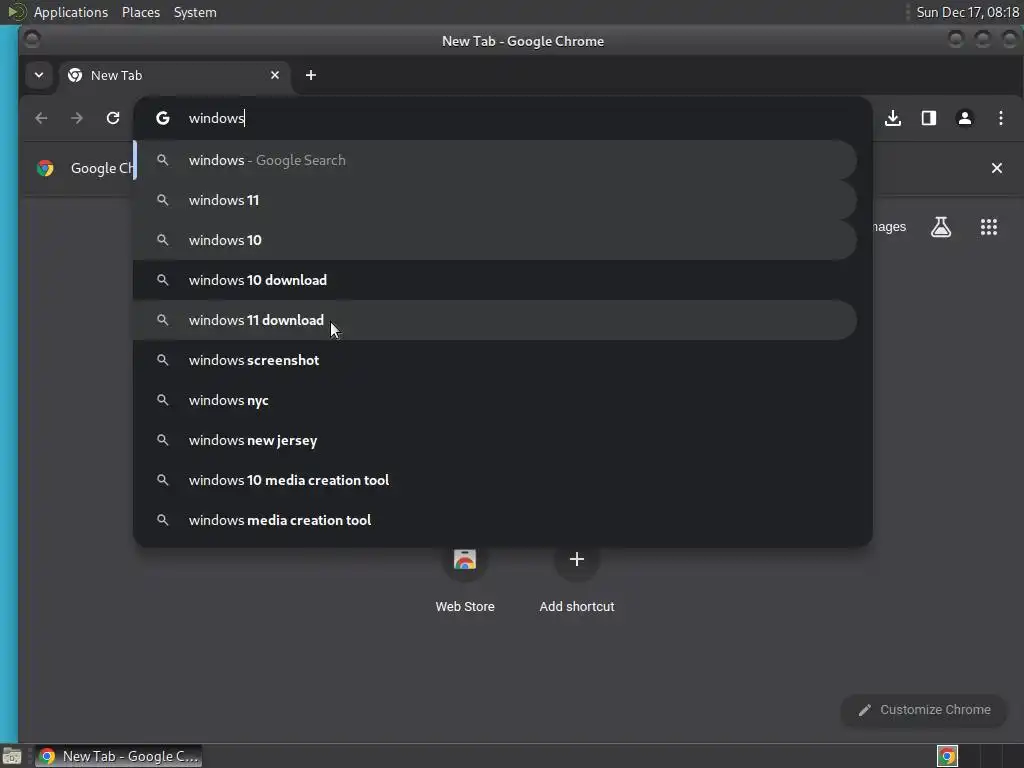Click the browser back arrow
The image size is (1024, 768).
click(x=41, y=118)
